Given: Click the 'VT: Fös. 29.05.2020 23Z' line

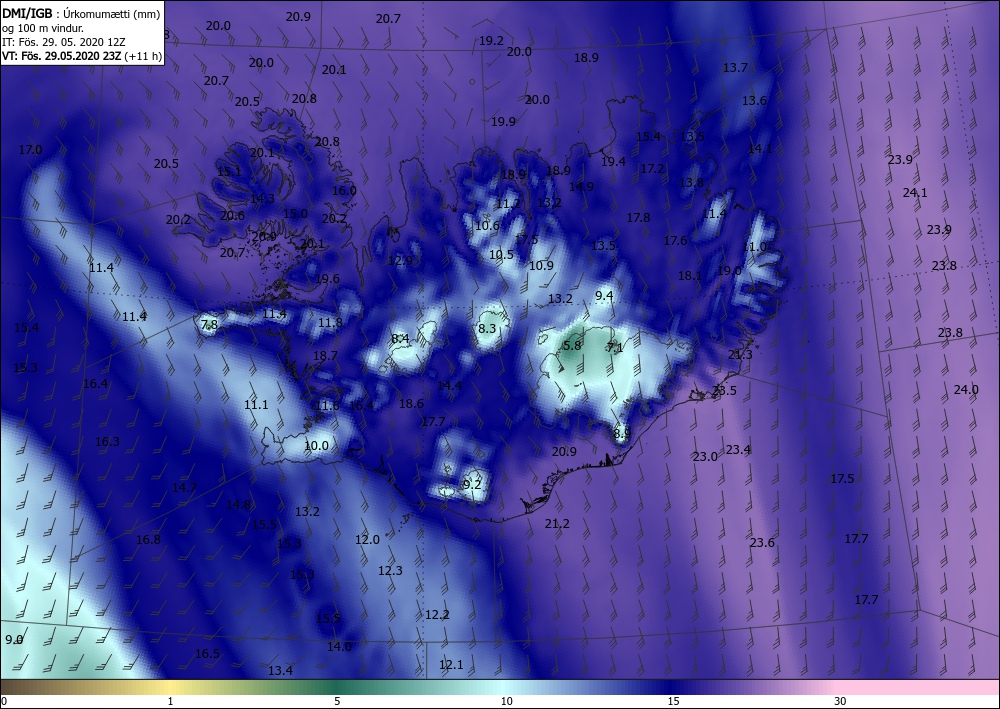Looking at the screenshot, I should tap(62, 56).
